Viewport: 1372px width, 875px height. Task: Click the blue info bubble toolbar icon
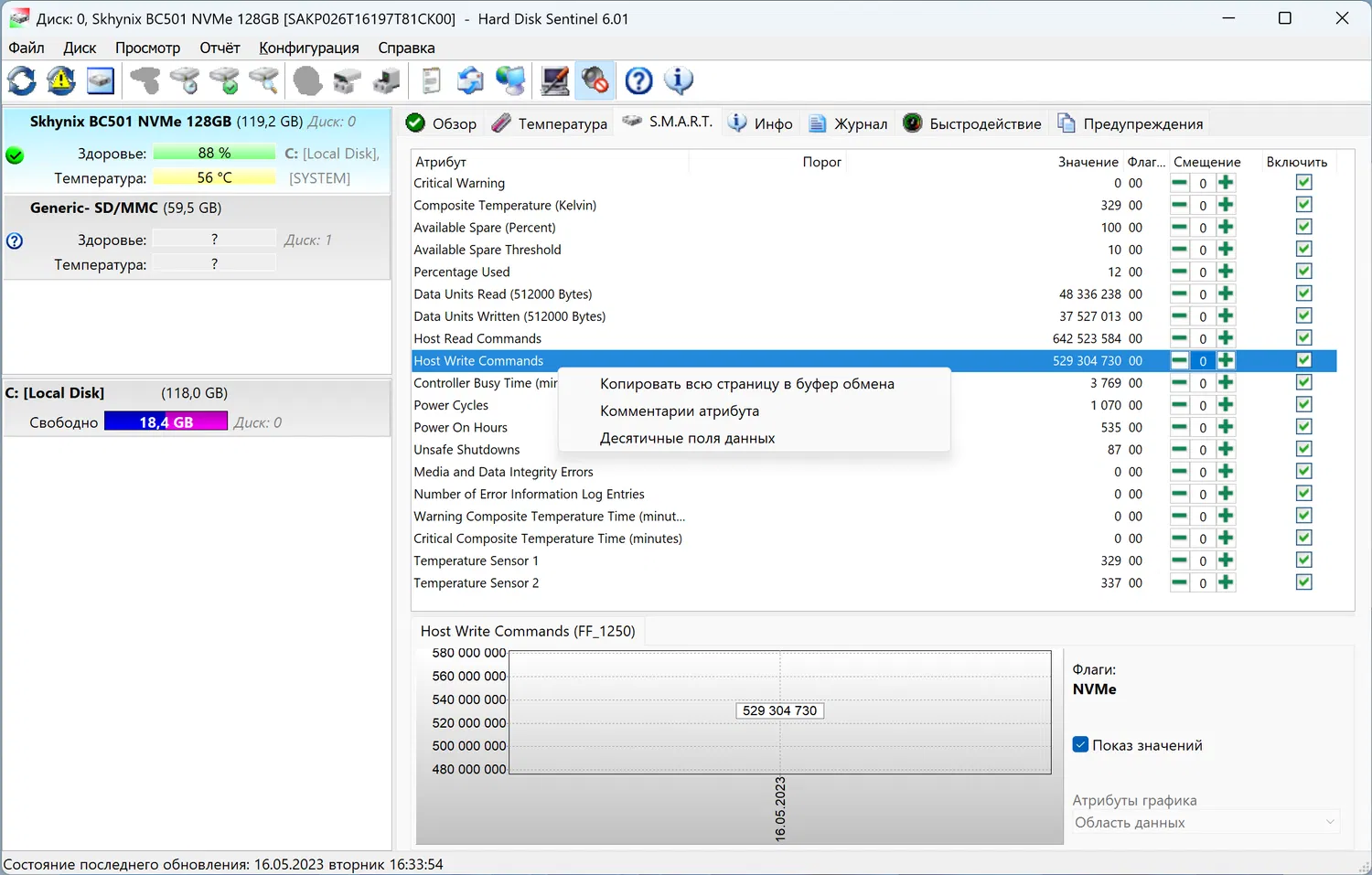(678, 81)
